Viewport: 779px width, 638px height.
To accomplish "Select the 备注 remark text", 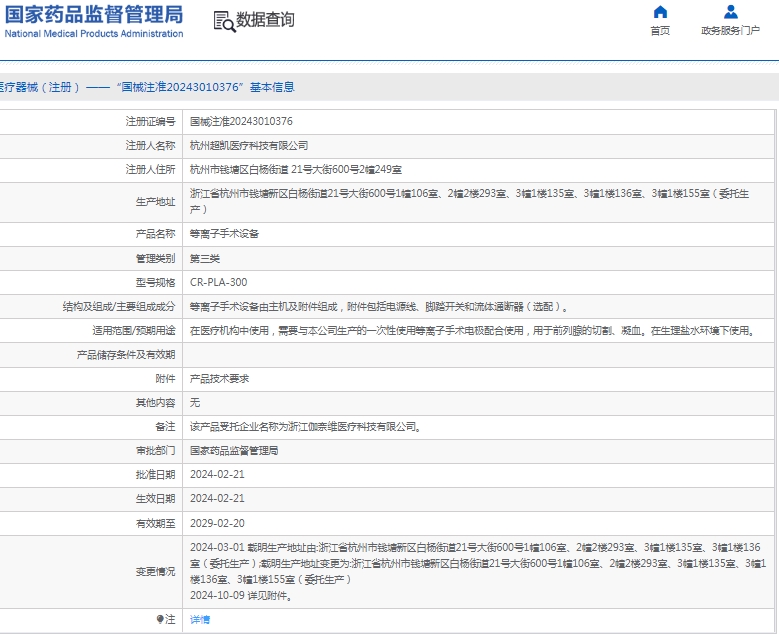I will click(x=306, y=427).
